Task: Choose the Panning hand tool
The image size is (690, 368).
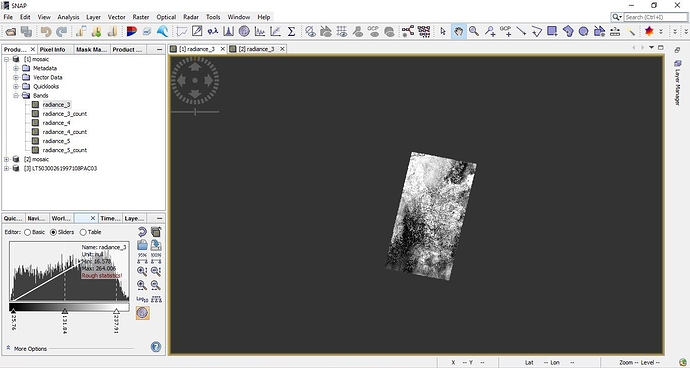Action: point(459,31)
